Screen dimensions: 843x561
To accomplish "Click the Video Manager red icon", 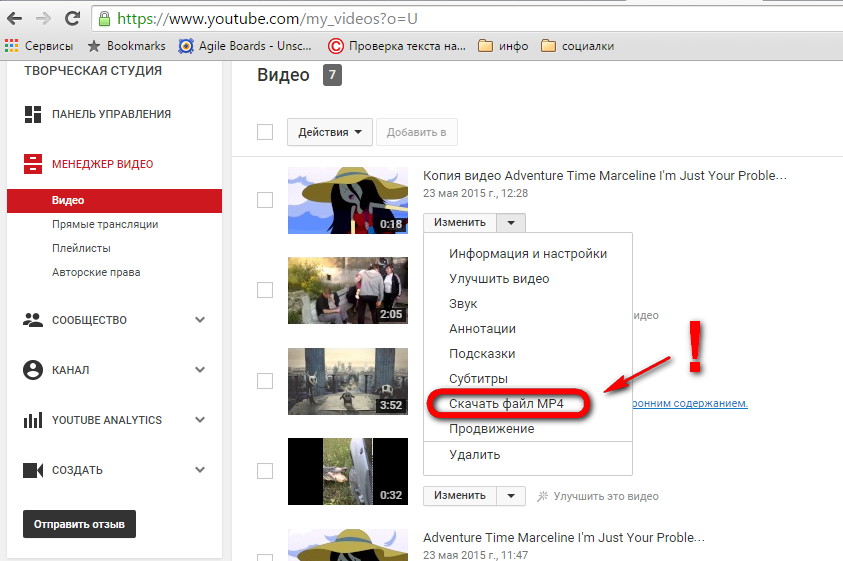I will point(33,164).
